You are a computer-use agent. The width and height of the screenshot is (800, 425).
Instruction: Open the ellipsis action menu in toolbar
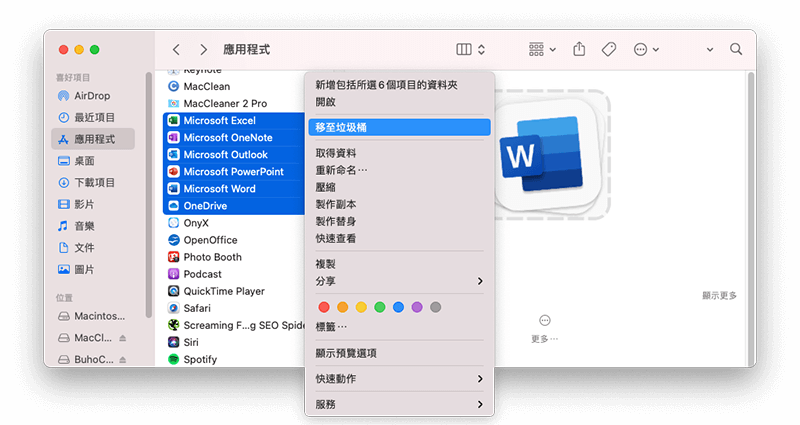646,49
